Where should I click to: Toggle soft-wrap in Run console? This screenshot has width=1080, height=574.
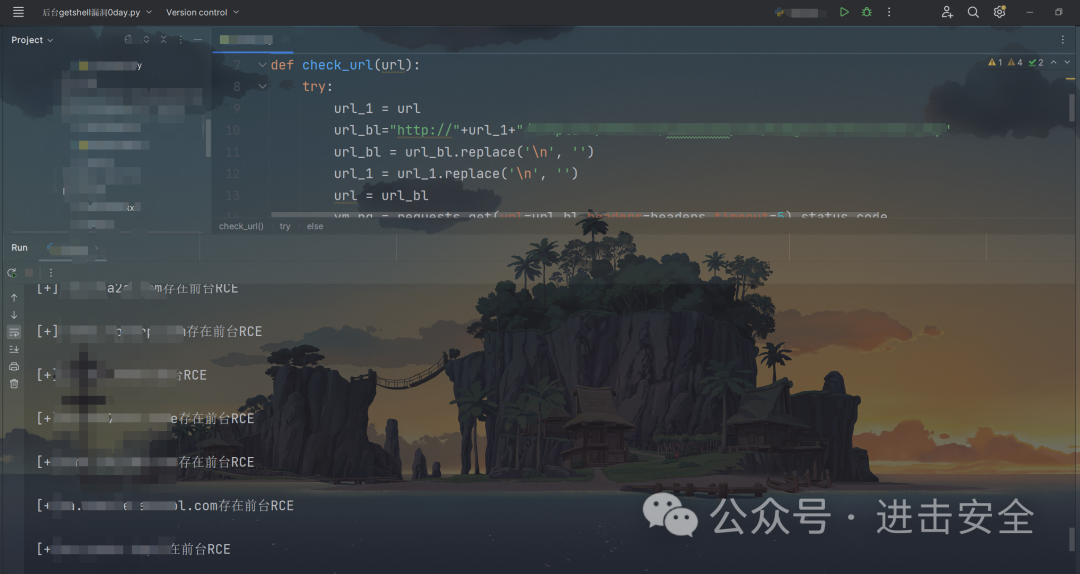pos(14,332)
